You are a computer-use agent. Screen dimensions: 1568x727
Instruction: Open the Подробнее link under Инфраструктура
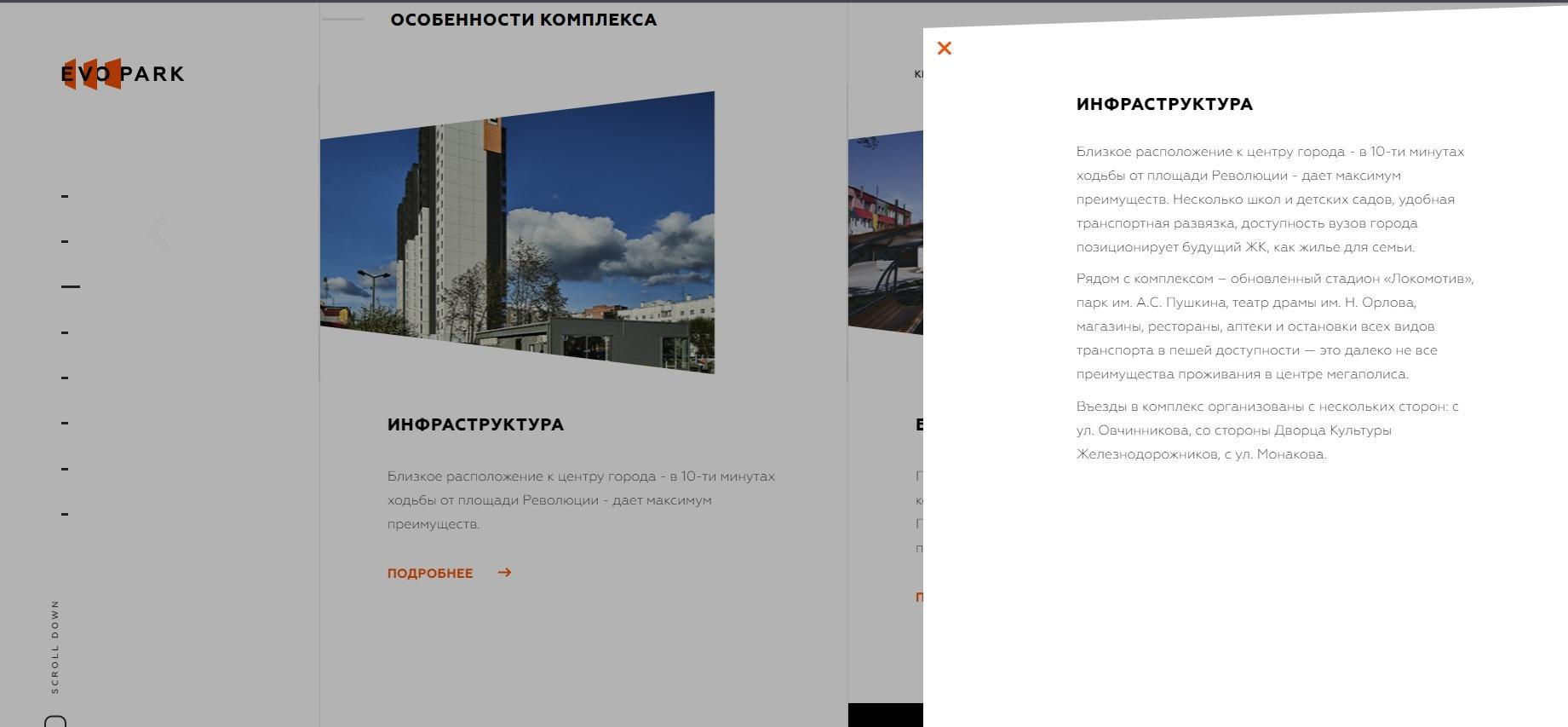[430, 574]
